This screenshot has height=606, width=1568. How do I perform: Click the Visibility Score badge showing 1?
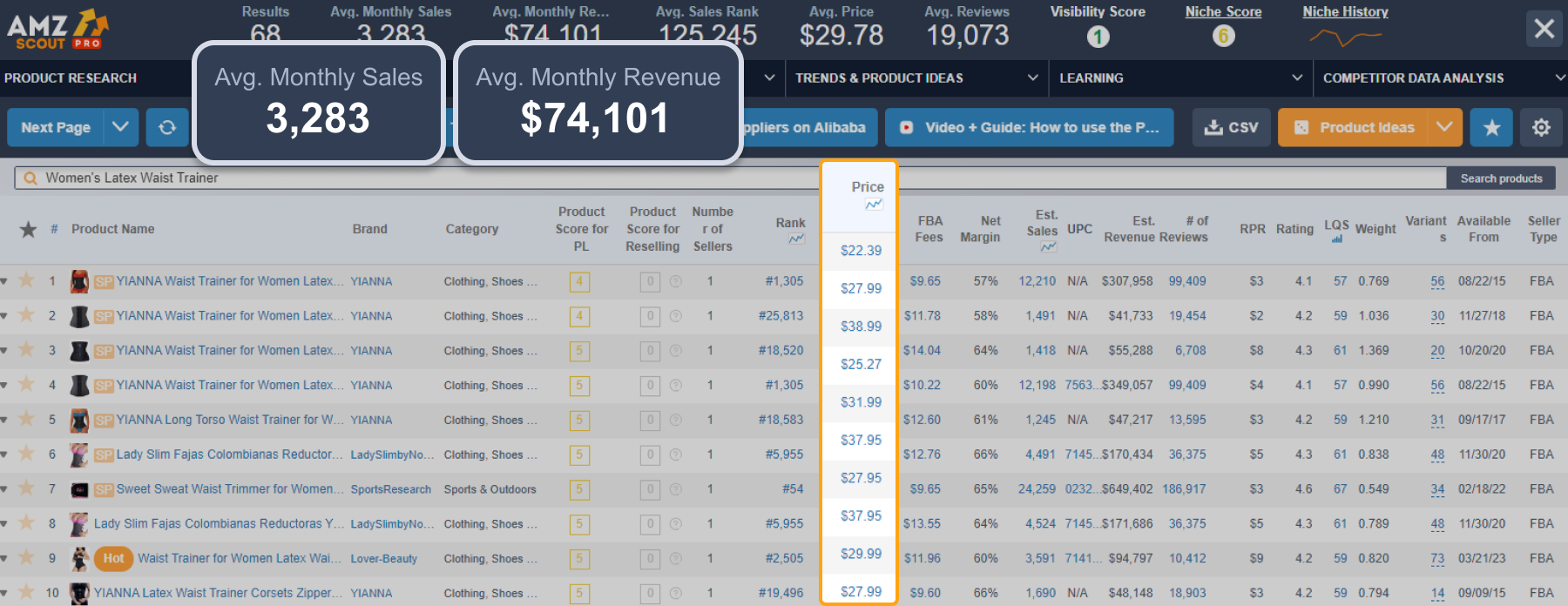coord(1098,37)
